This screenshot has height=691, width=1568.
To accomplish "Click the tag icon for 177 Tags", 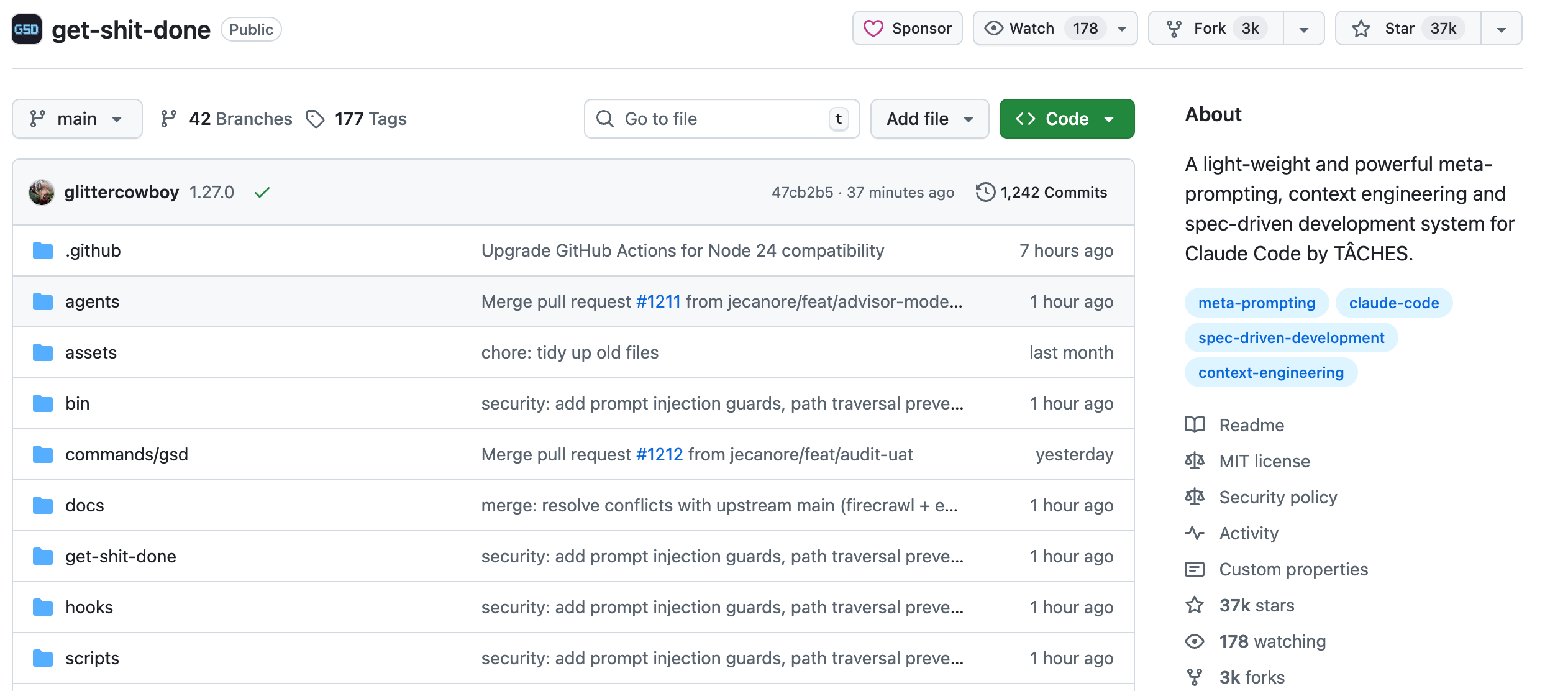I will coord(316,119).
